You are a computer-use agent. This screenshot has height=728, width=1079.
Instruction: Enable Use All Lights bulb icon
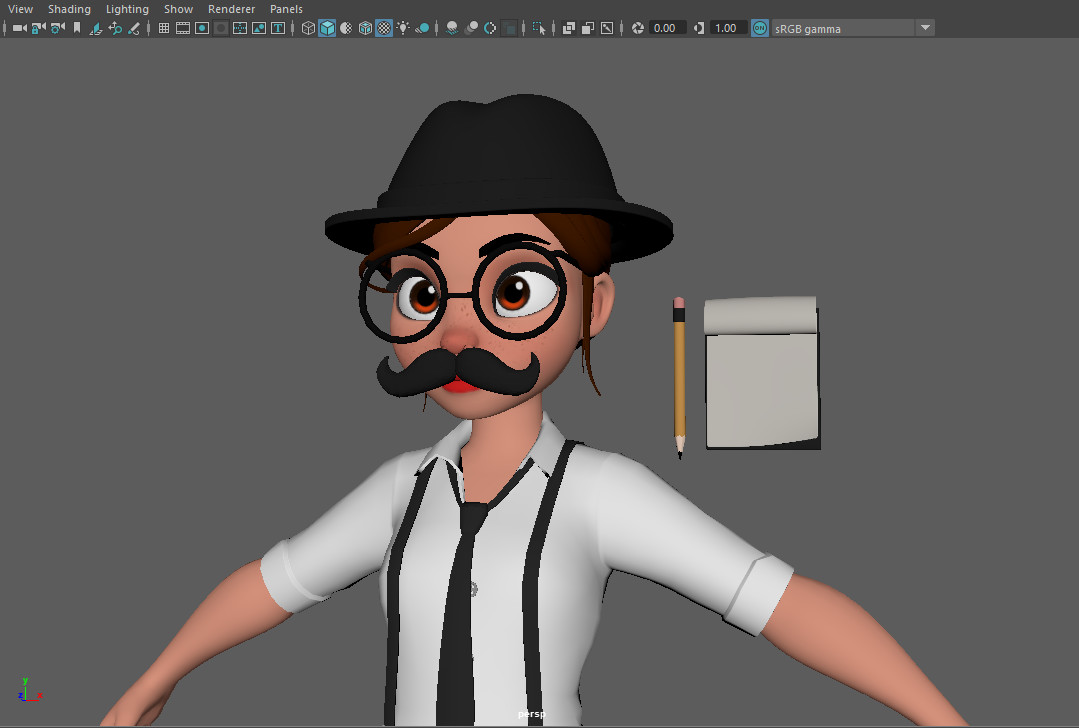403,28
